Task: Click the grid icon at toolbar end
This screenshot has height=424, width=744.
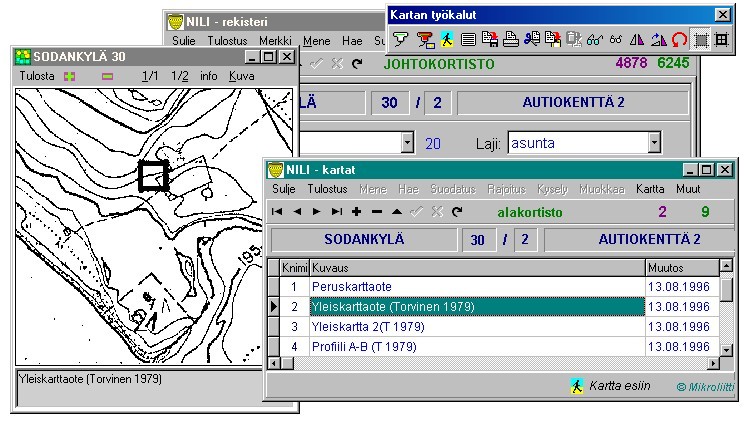Action: [722, 40]
